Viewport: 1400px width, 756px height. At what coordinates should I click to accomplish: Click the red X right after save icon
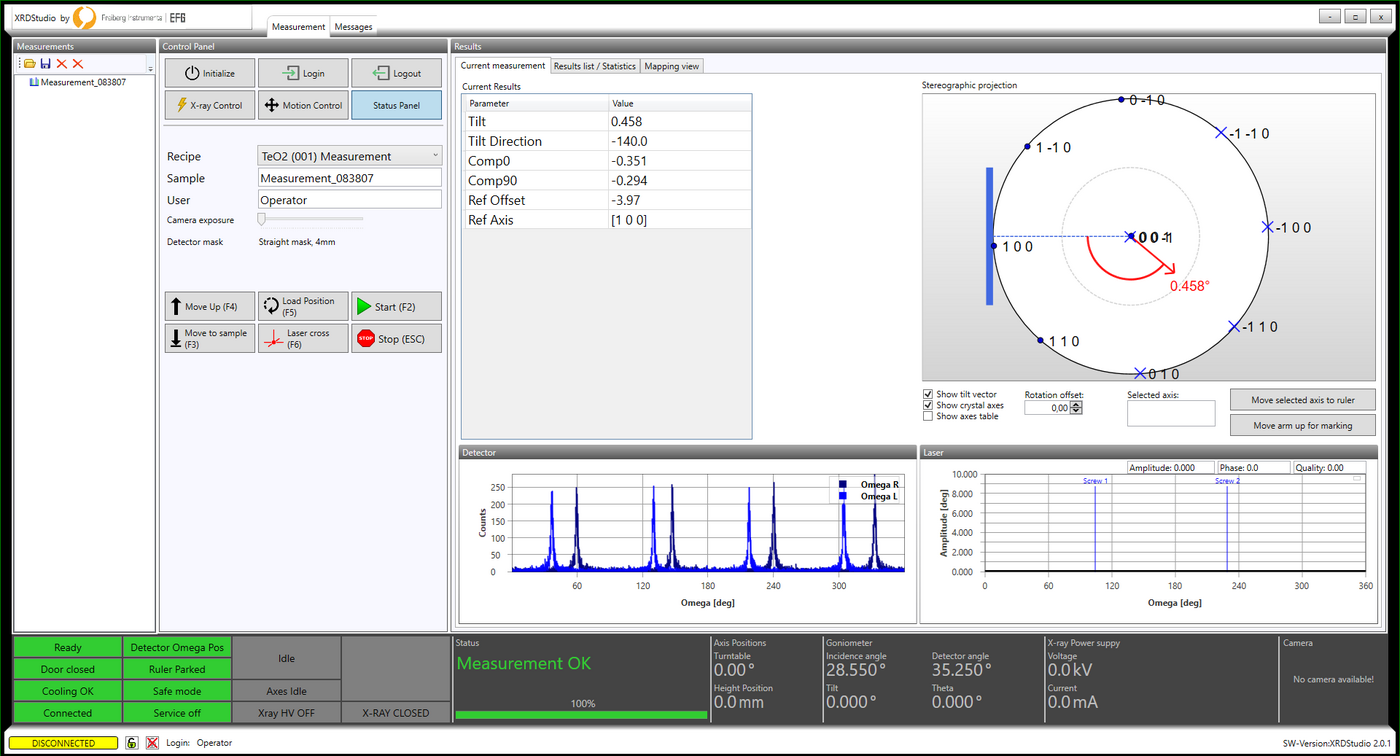(62, 63)
